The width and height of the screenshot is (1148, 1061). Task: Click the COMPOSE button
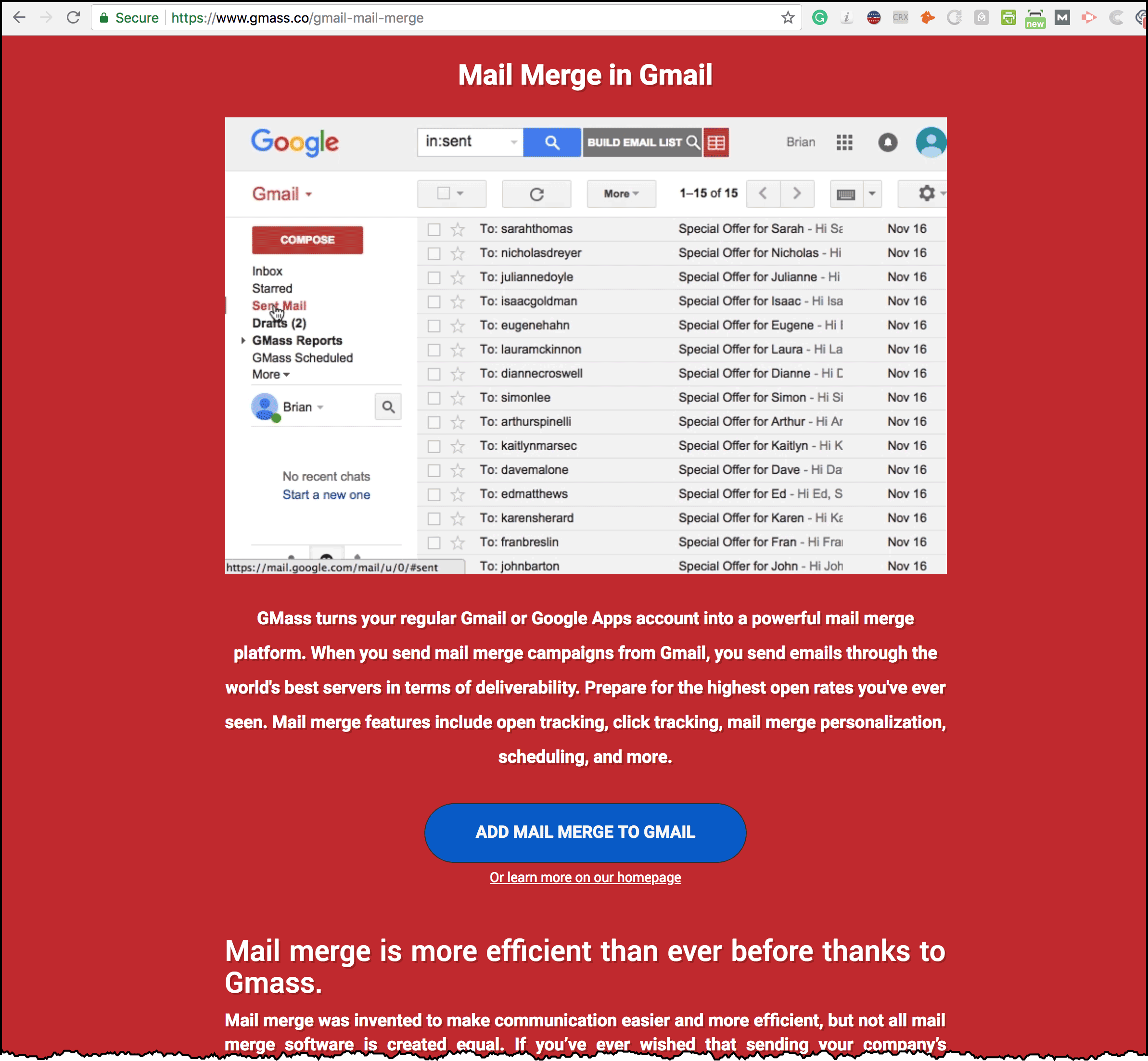tap(307, 240)
